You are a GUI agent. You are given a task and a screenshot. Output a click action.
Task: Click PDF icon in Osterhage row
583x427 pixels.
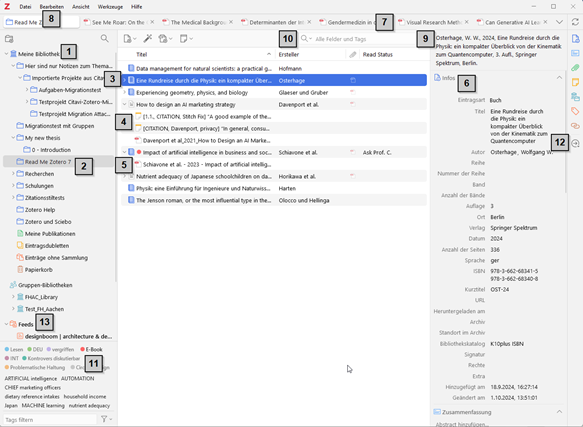pos(353,80)
